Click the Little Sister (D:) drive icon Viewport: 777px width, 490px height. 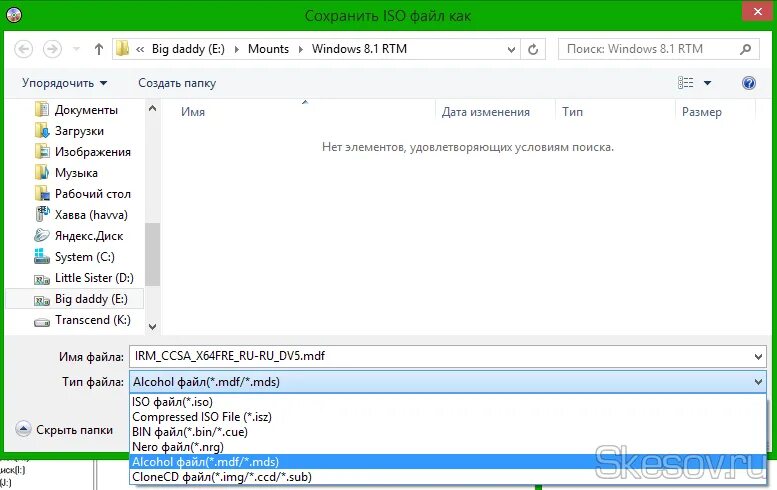(42, 279)
